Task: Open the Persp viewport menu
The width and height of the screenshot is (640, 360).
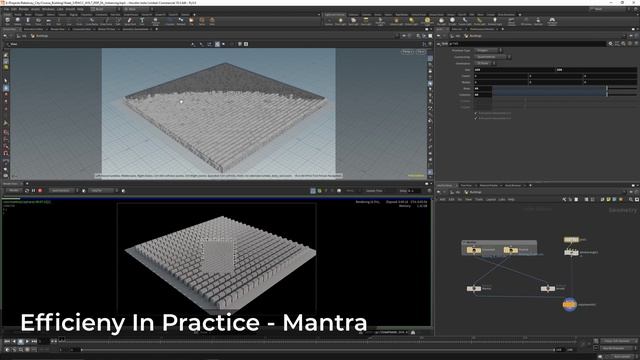Action: [407, 52]
